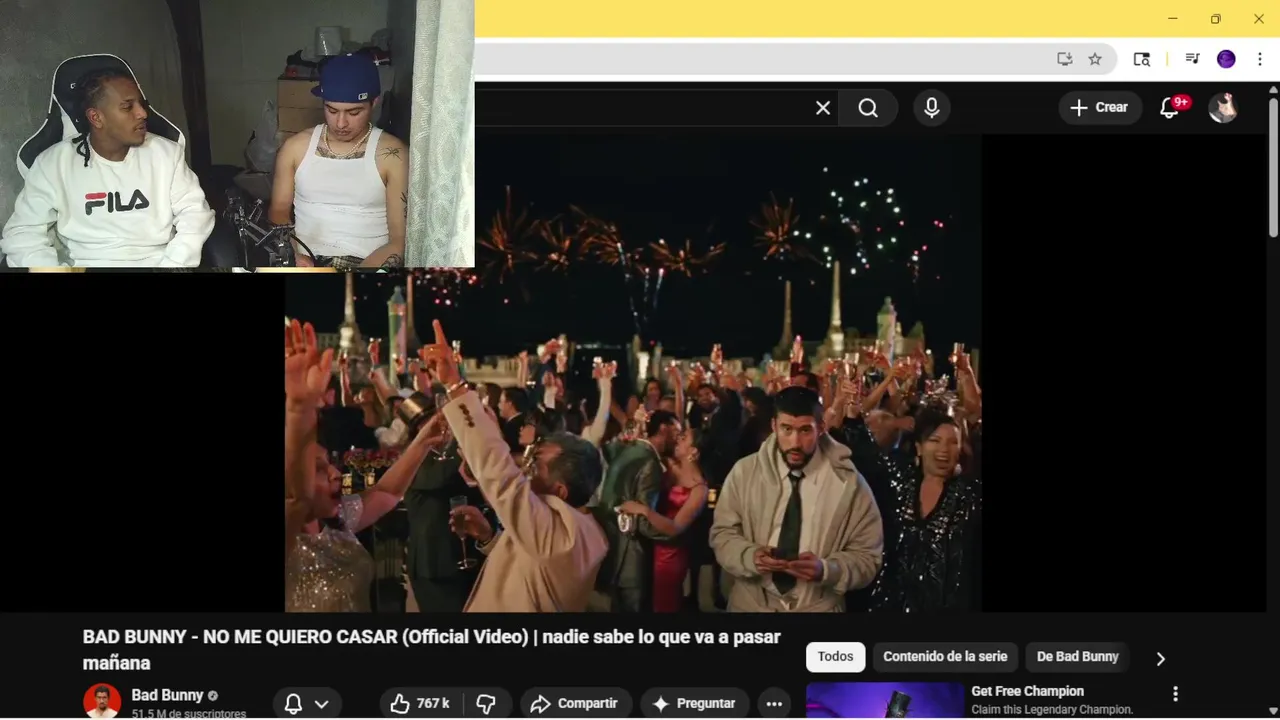Open options menu for Get Free Champion ad
The width and height of the screenshot is (1280, 720).
click(x=1175, y=694)
